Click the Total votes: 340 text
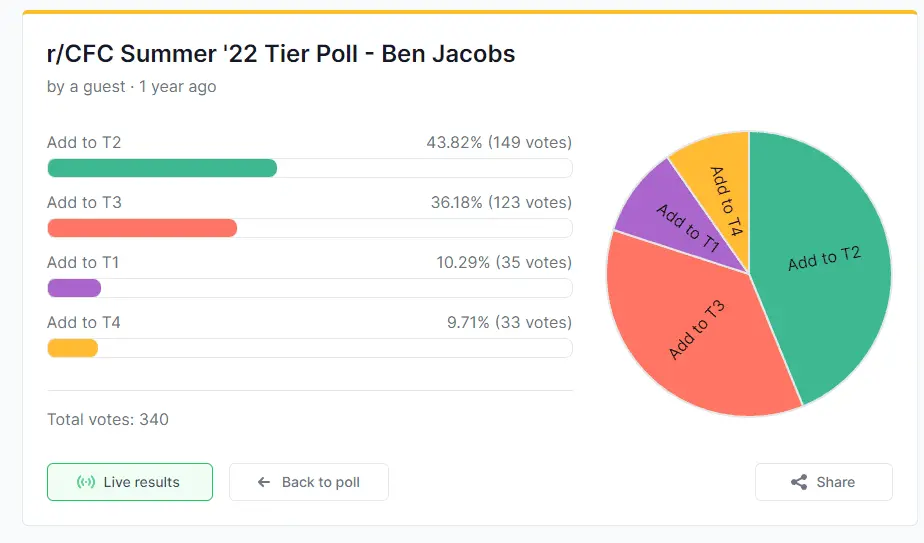924x543 pixels. [108, 420]
